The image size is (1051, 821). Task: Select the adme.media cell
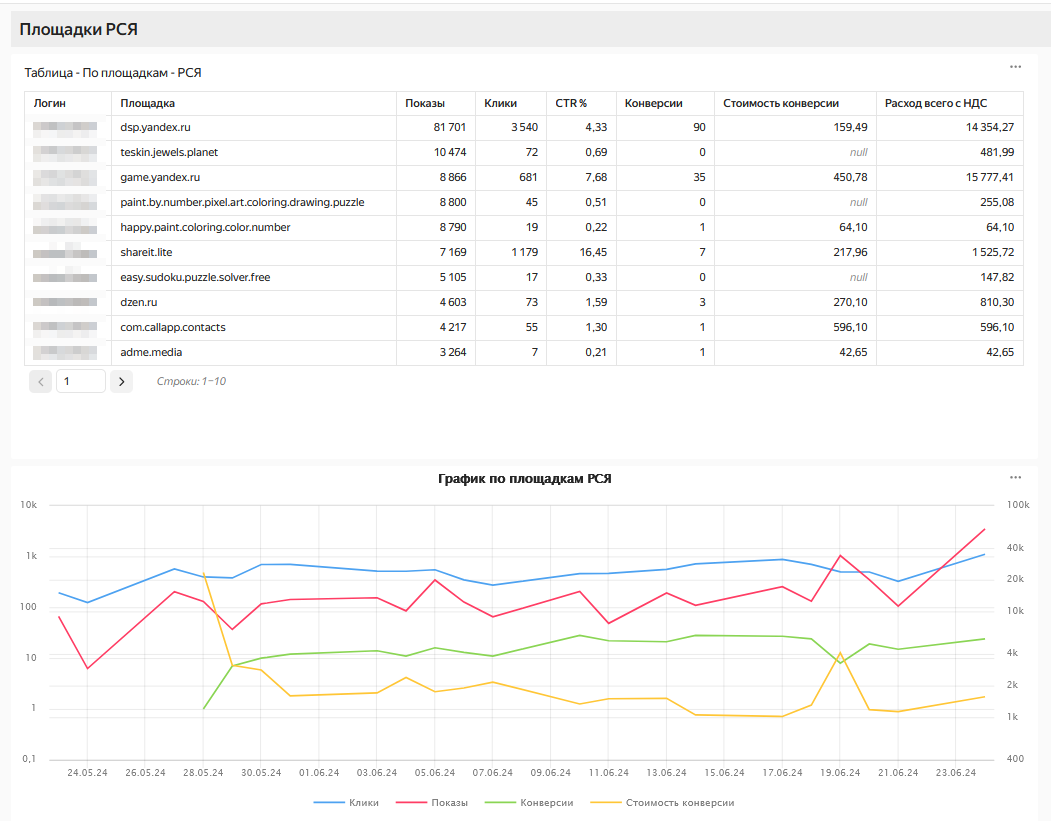[254, 353]
